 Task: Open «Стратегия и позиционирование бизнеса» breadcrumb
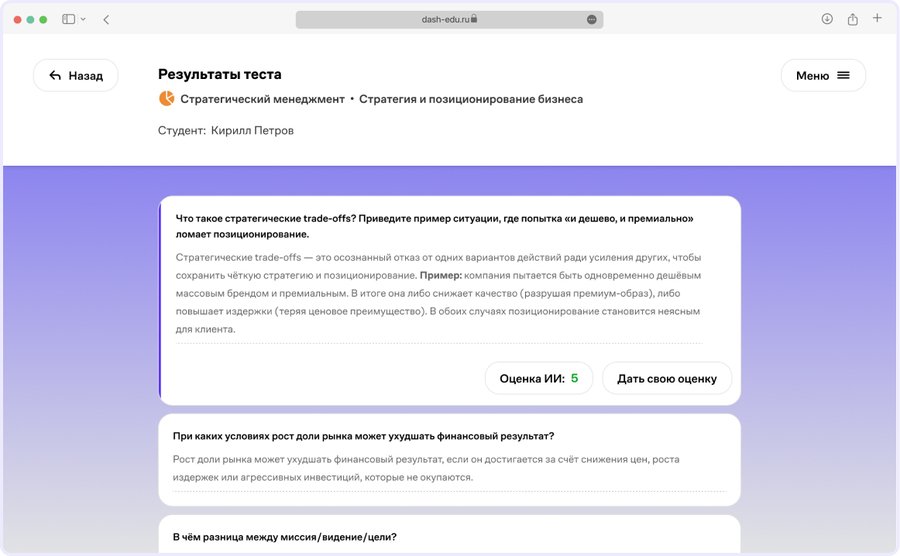470,99
